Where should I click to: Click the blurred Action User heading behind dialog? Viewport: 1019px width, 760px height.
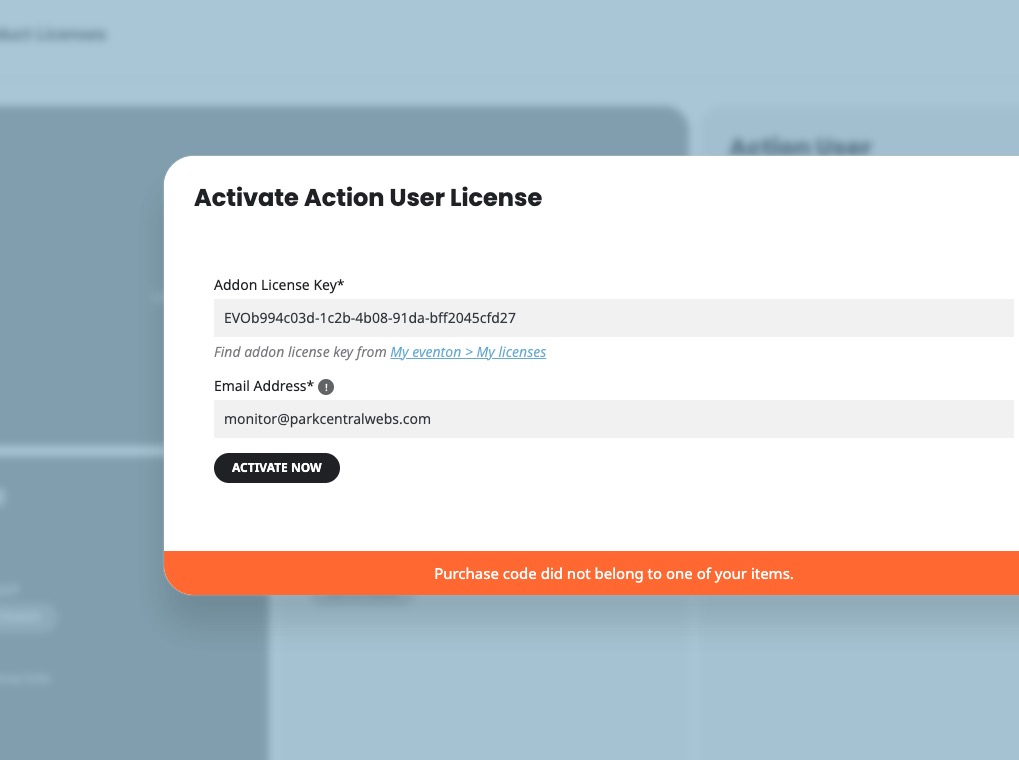click(x=801, y=146)
